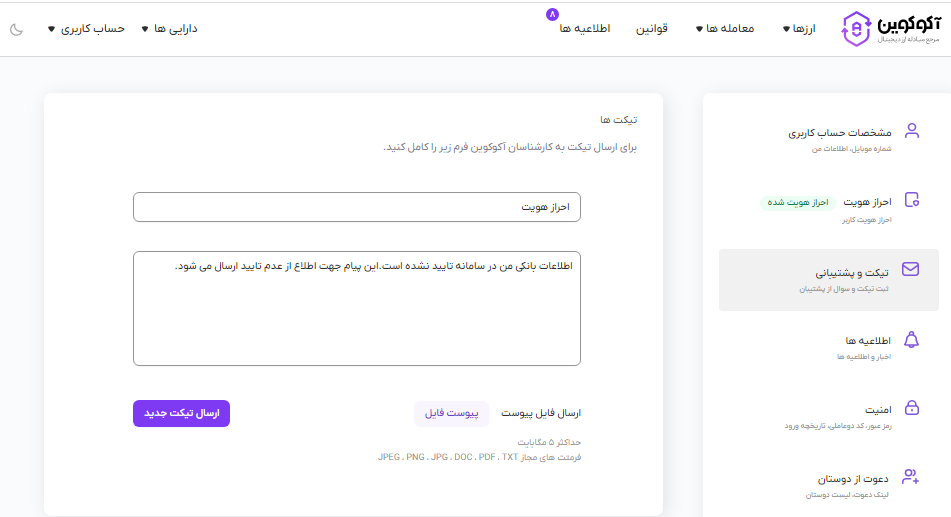Open the قوانین menu item
Image resolution: width=951 pixels, height=517 pixels.
pos(652,29)
